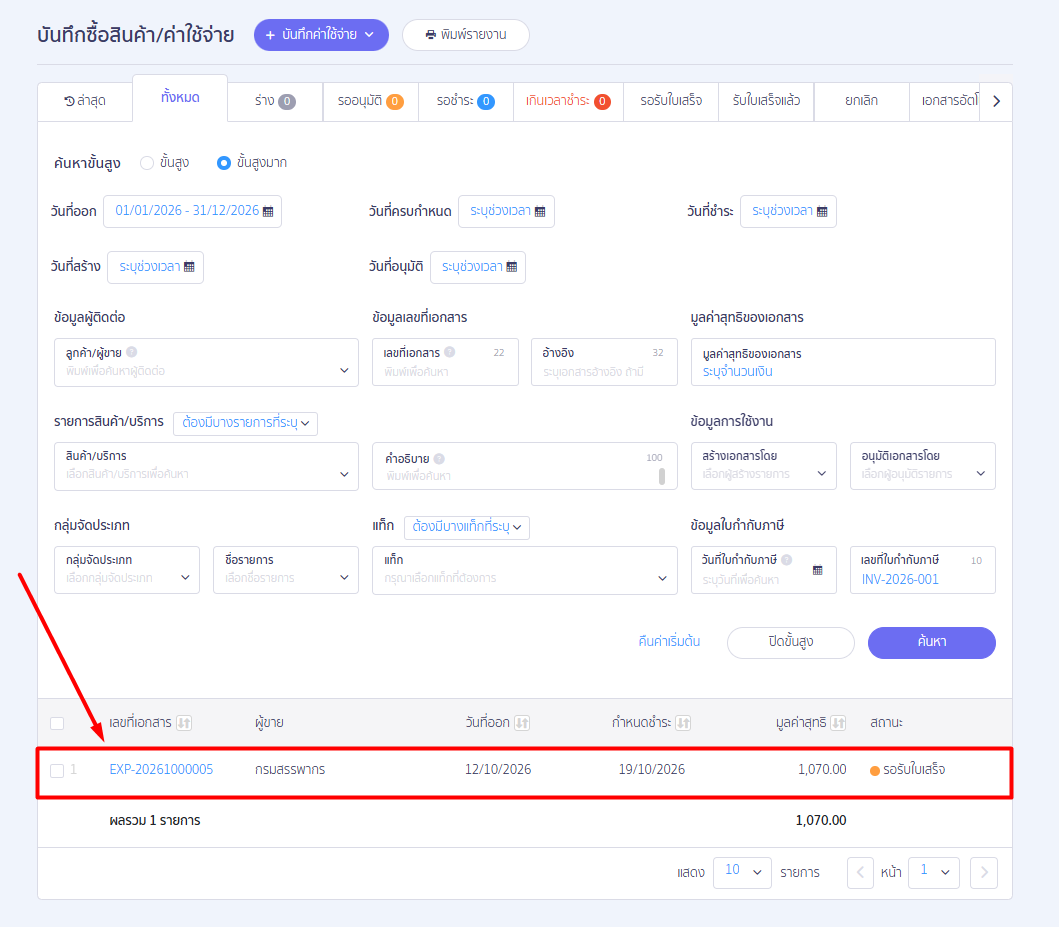Viewport: 1059px width, 927px height.
Task: Click the พิมพ์รายงาน button
Action: [x=466, y=35]
